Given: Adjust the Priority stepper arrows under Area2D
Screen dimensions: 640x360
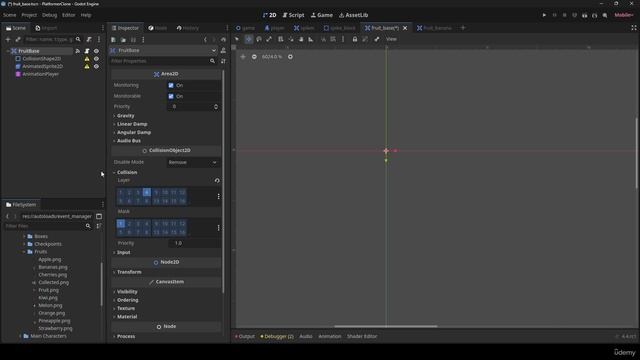Looking at the screenshot, I should click(x=216, y=107).
